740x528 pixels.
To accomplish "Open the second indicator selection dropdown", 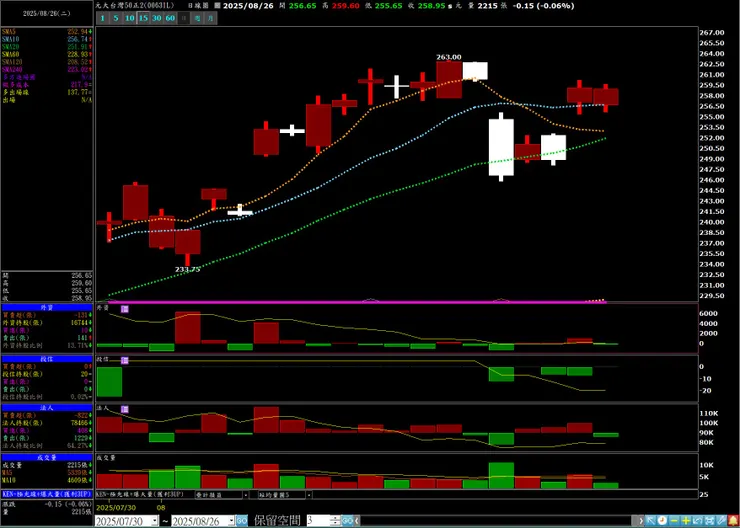I will click(245, 495).
